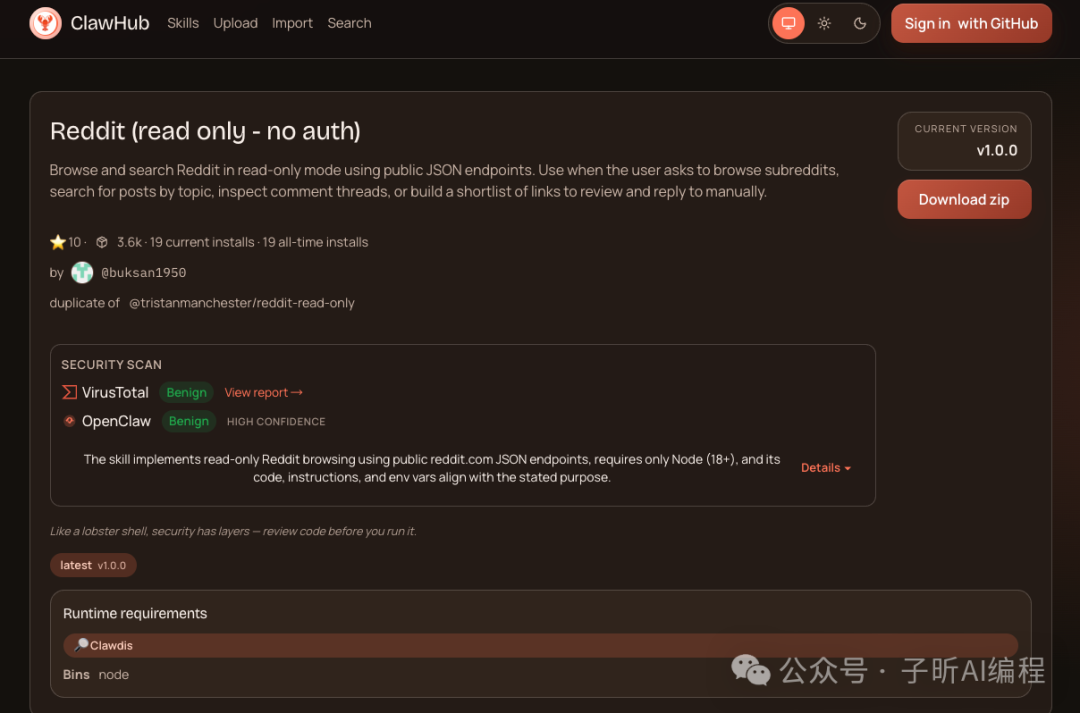Select the latest v1.0.0 version tag
This screenshot has width=1080, height=713.
click(x=93, y=565)
